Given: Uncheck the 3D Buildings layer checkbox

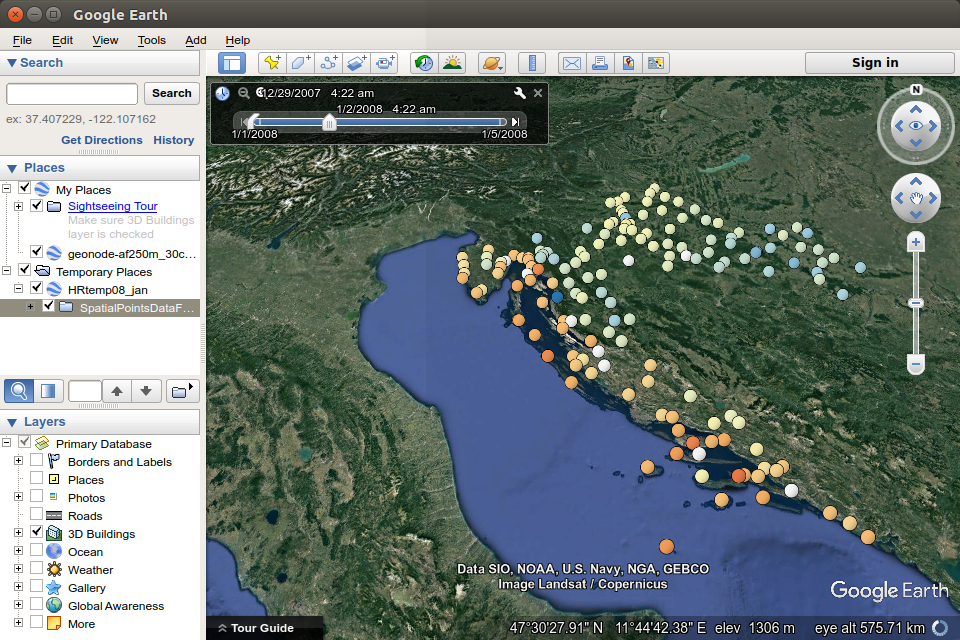Looking at the screenshot, I should tap(37, 533).
